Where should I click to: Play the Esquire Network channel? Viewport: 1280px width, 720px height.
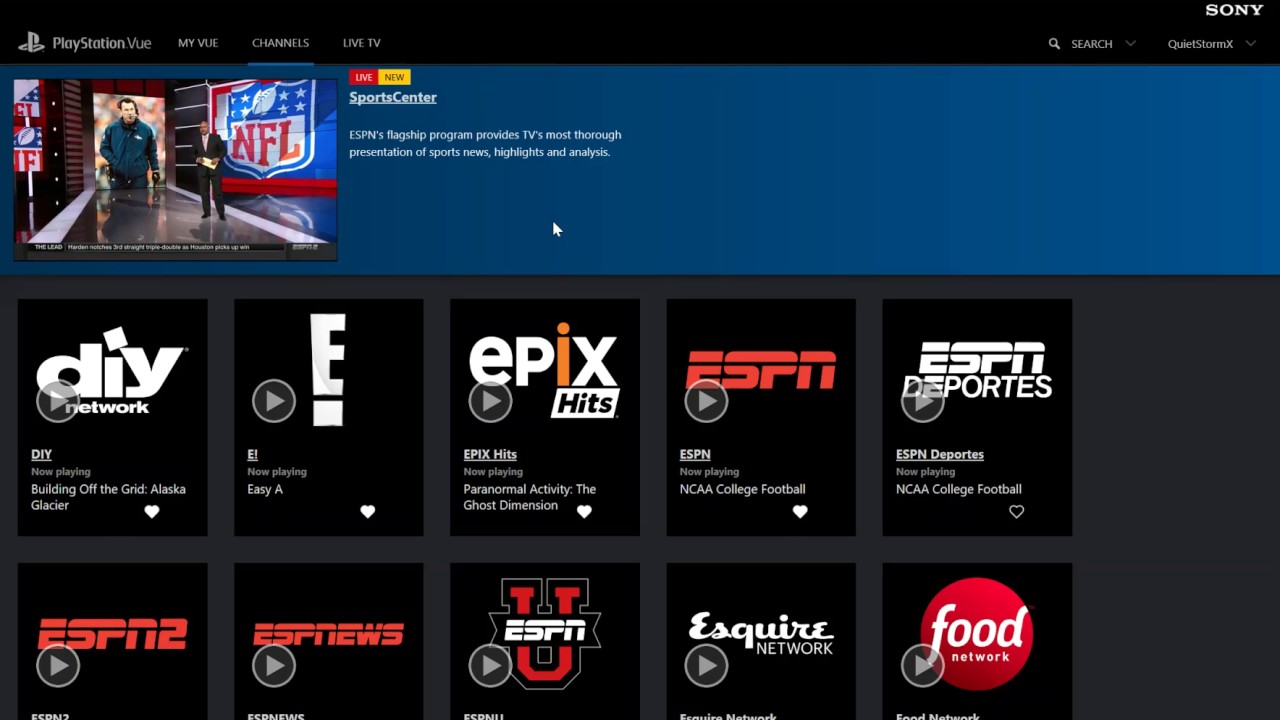point(706,665)
